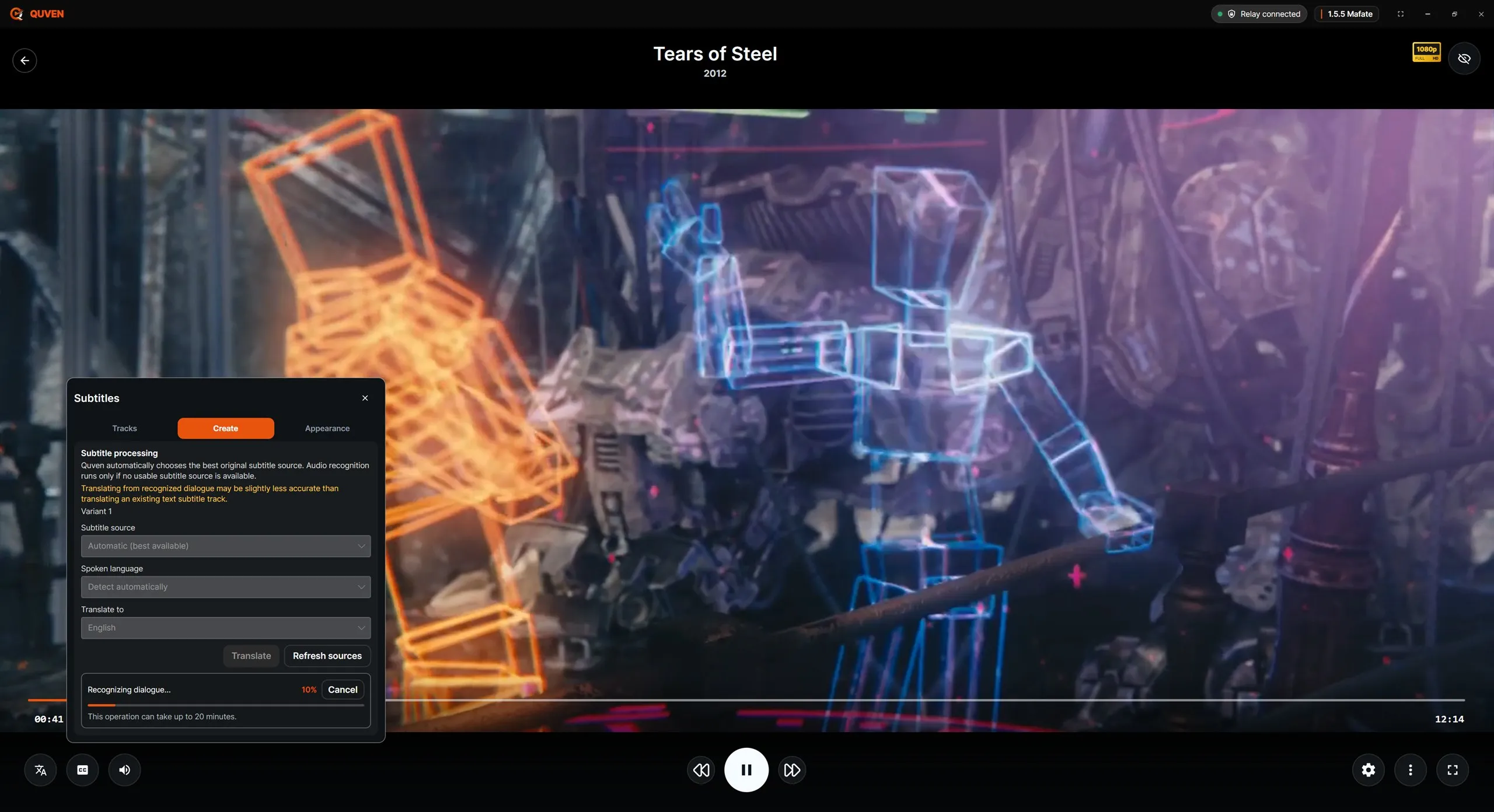Viewport: 1494px width, 812px height.
Task: Restore the window size button
Action: (x=1454, y=14)
